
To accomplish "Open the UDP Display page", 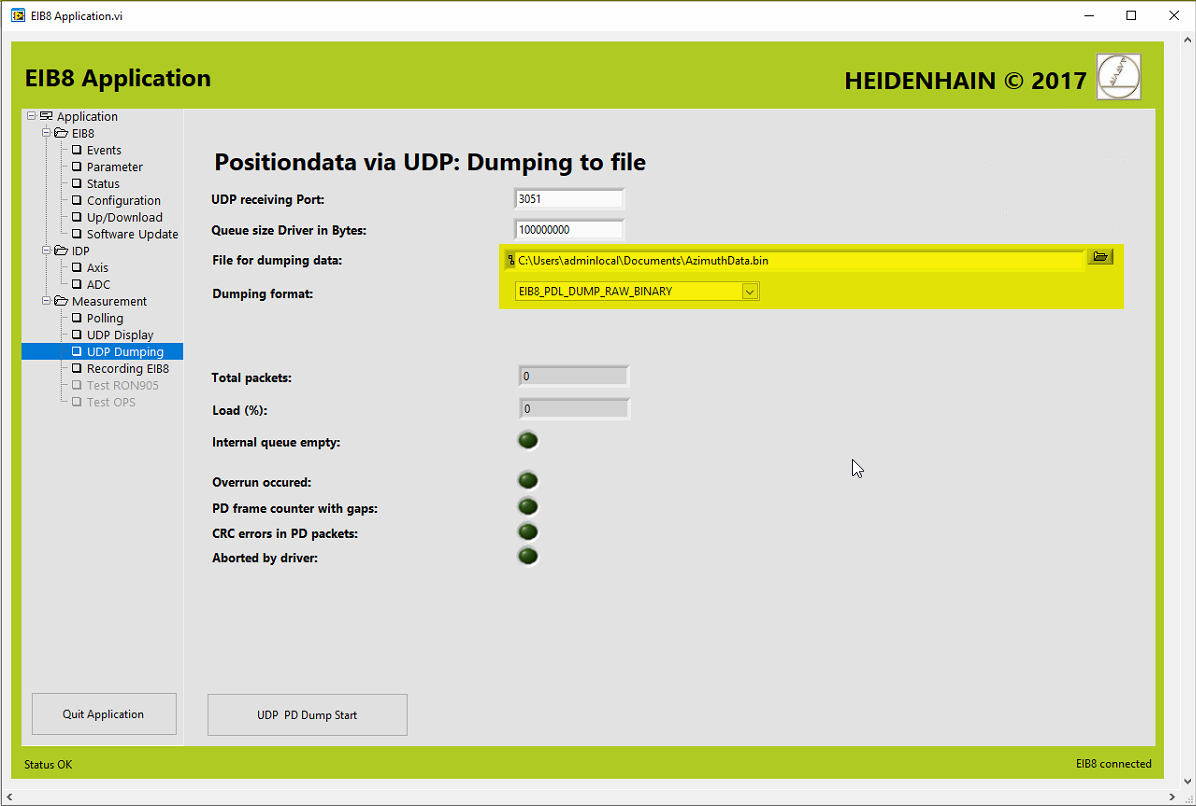I will [x=120, y=335].
